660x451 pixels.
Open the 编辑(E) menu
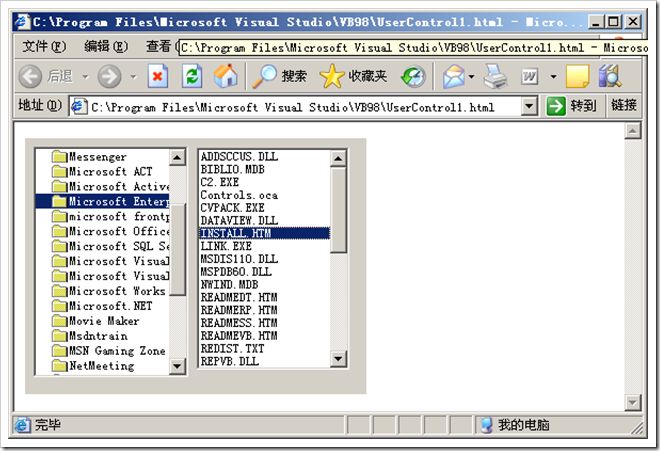pyautogui.click(x=106, y=46)
